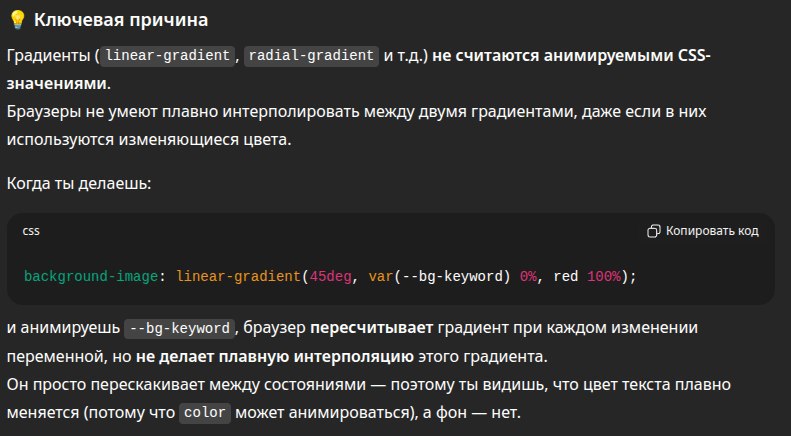Image resolution: width=791 pixels, height=436 pixels.
Task: Click the inline 'radial-gradient' code chip
Action: pos(311,56)
